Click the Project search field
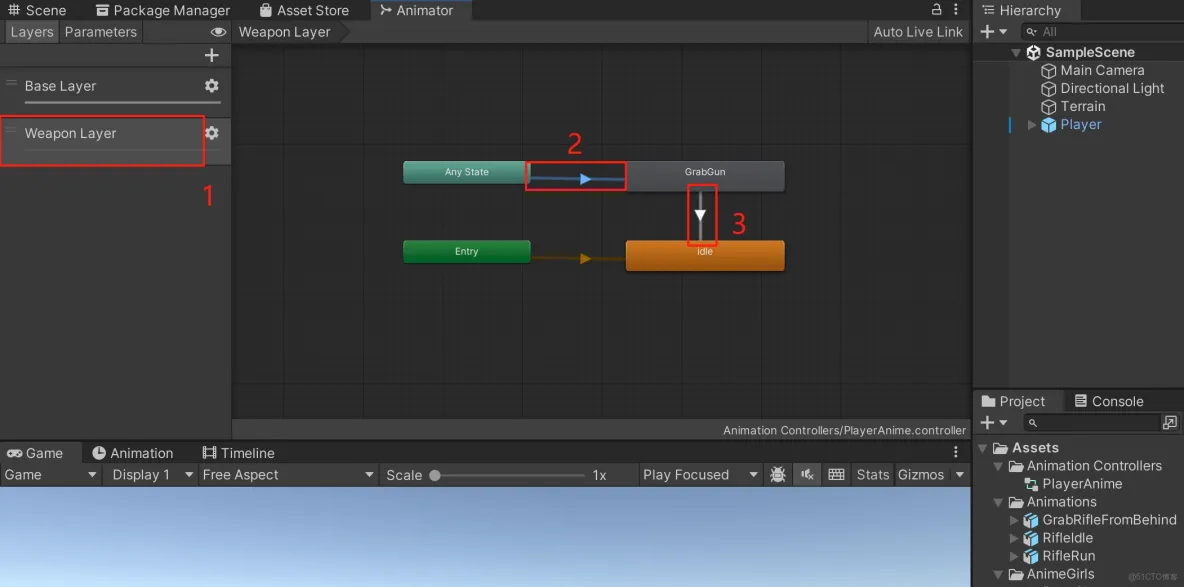This screenshot has width=1184, height=587. tap(1090, 422)
